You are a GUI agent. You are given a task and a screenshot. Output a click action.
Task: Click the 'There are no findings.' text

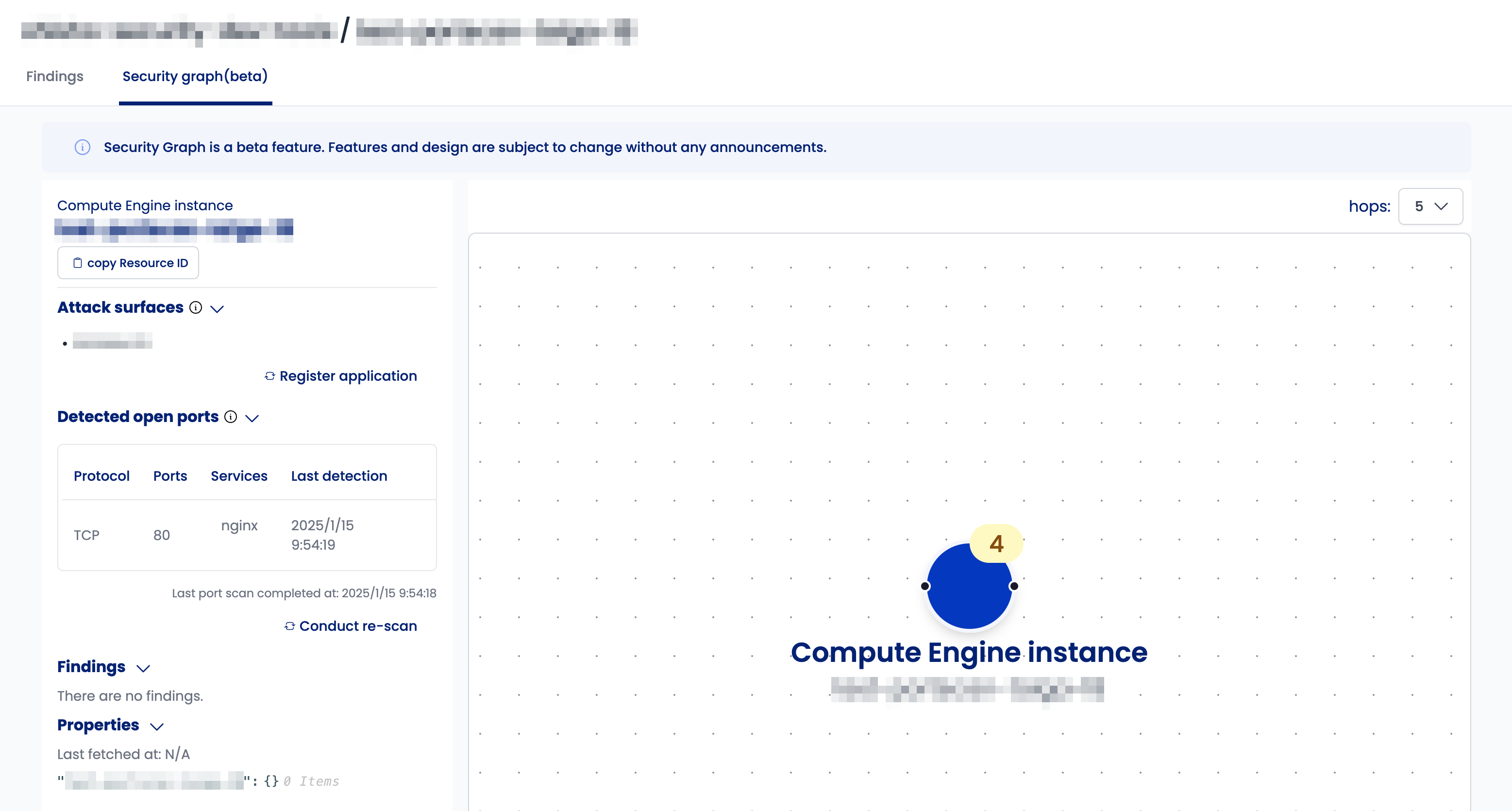click(x=130, y=696)
